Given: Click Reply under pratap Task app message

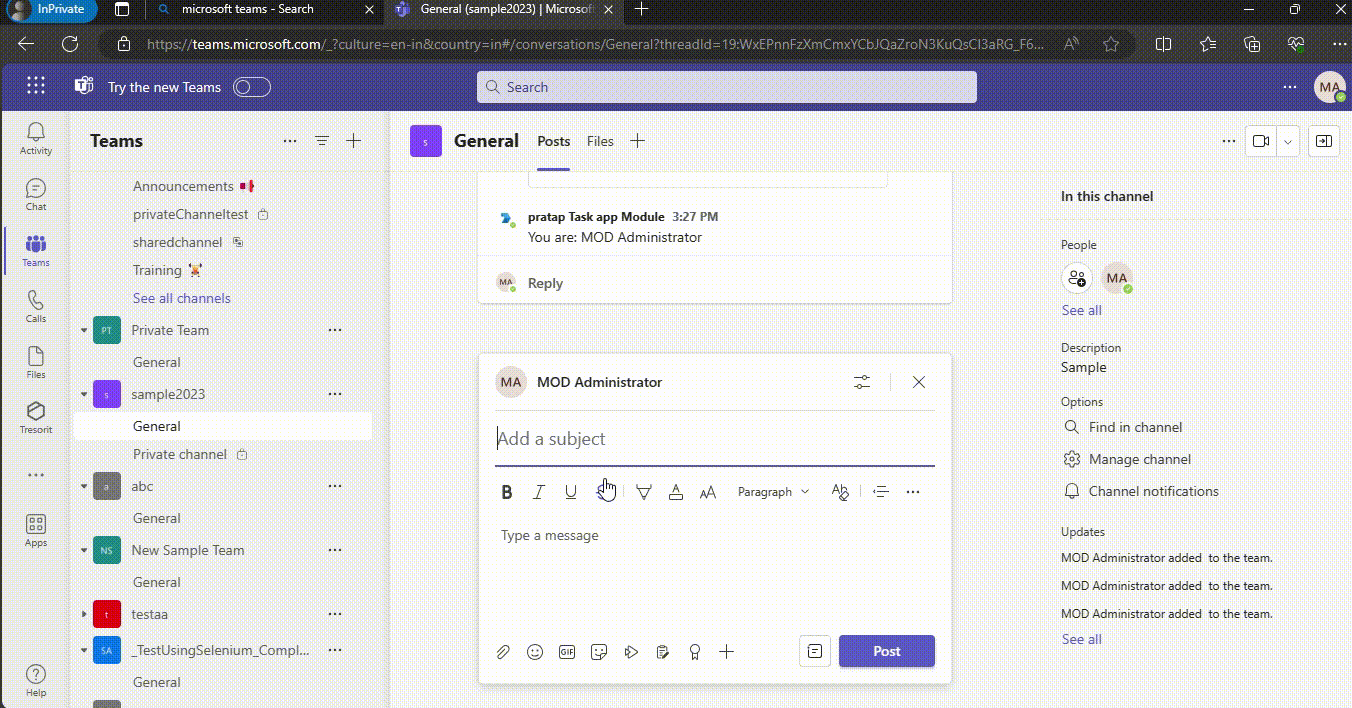Looking at the screenshot, I should click(545, 283).
